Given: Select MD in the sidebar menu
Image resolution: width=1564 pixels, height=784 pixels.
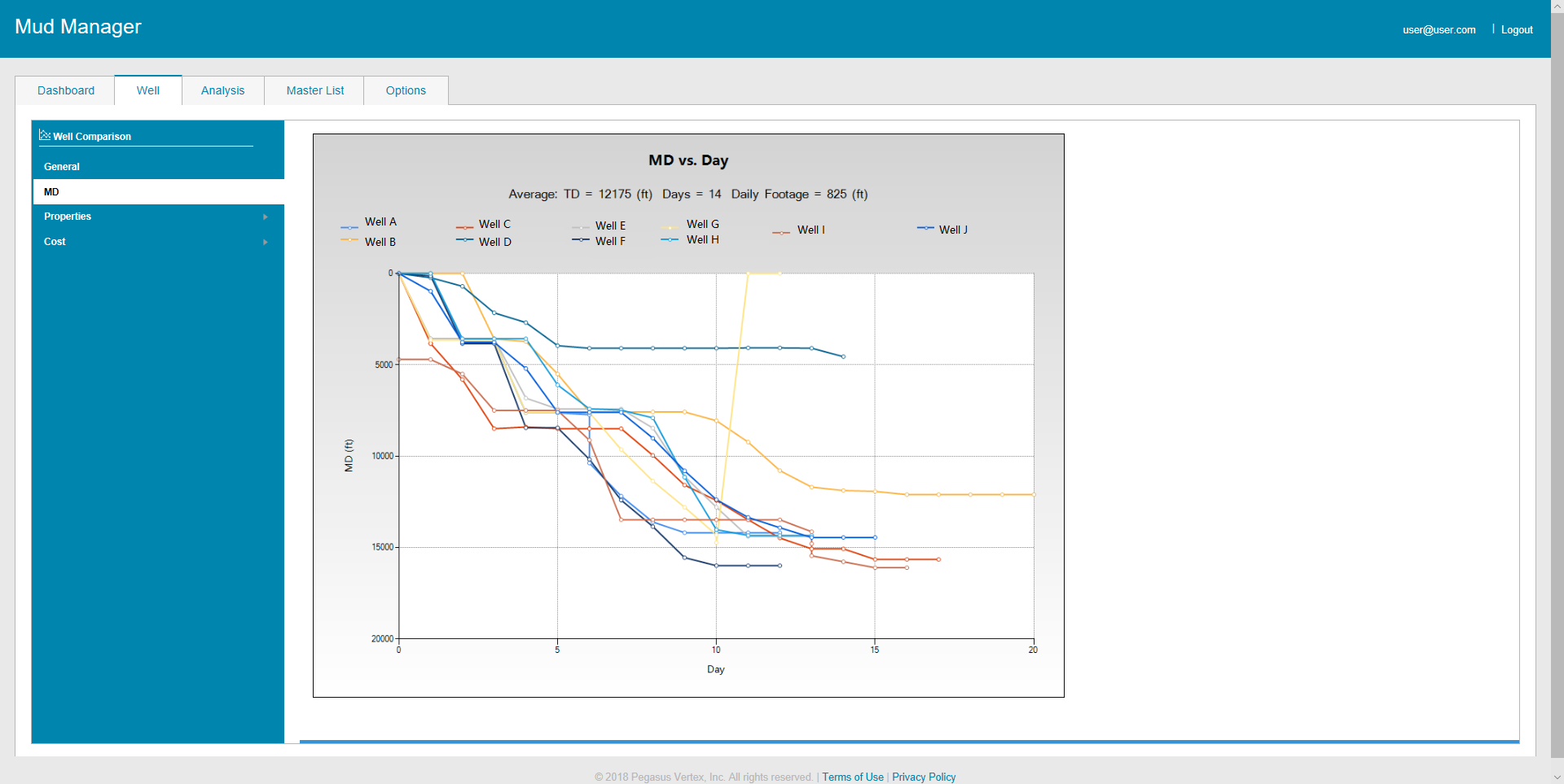Looking at the screenshot, I should 51,192.
